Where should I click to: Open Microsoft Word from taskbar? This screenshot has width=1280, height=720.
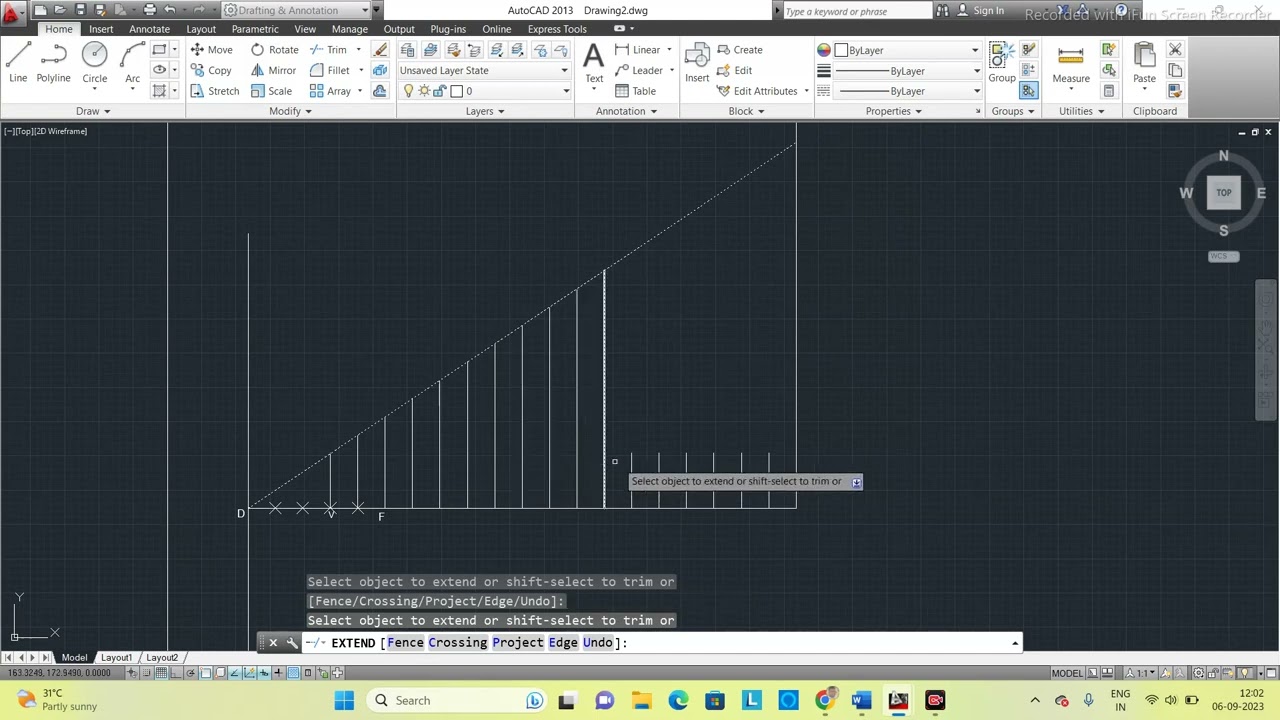(x=861, y=700)
